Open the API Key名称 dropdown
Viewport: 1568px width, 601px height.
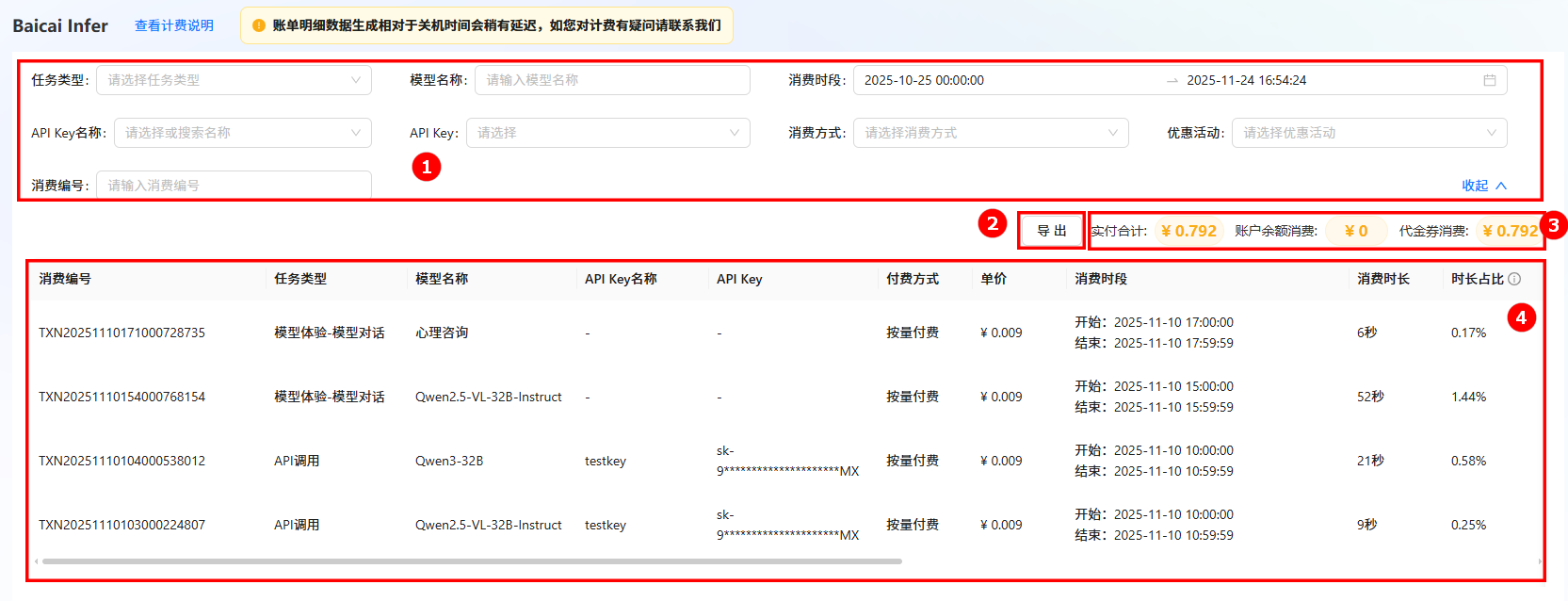(243, 133)
